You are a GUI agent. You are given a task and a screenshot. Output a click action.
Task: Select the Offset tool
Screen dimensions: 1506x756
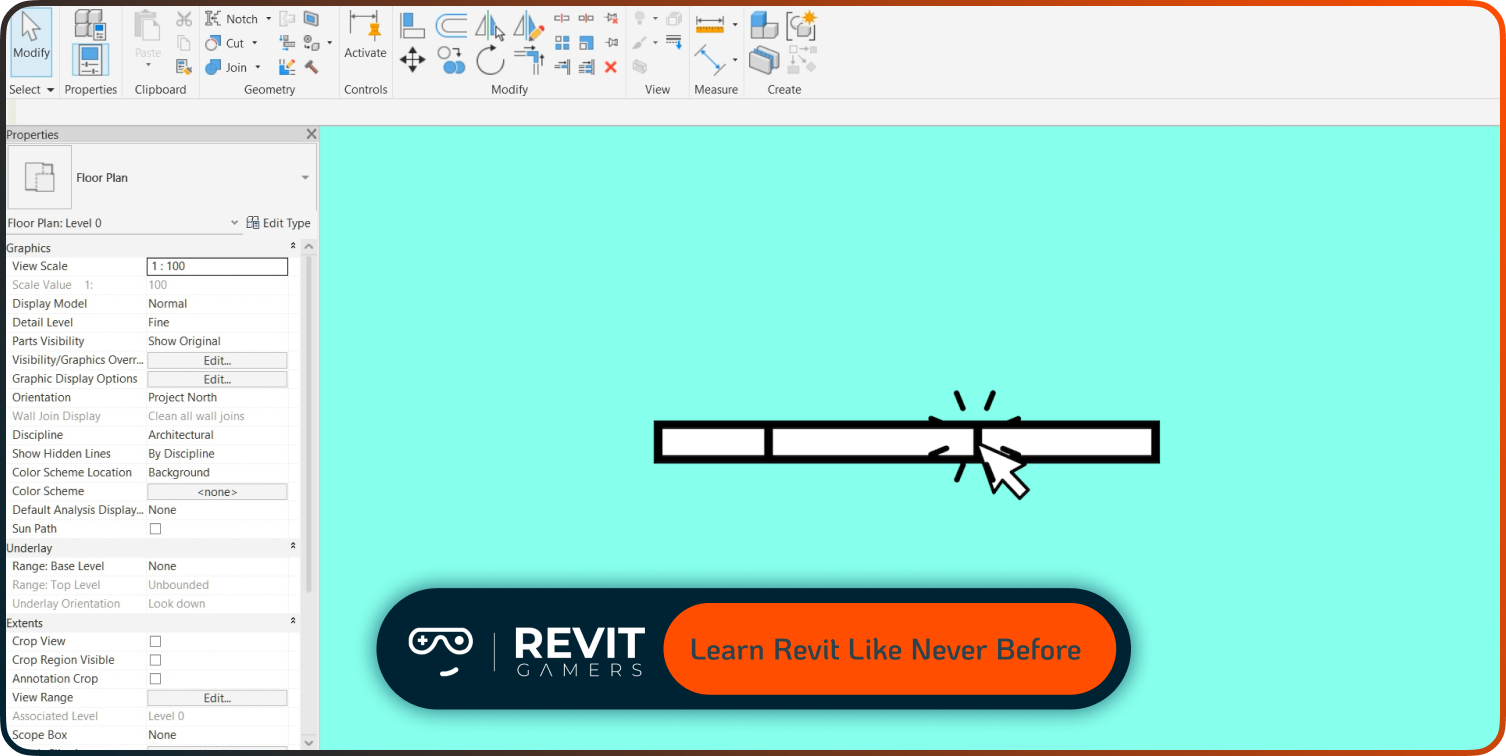pos(451,26)
